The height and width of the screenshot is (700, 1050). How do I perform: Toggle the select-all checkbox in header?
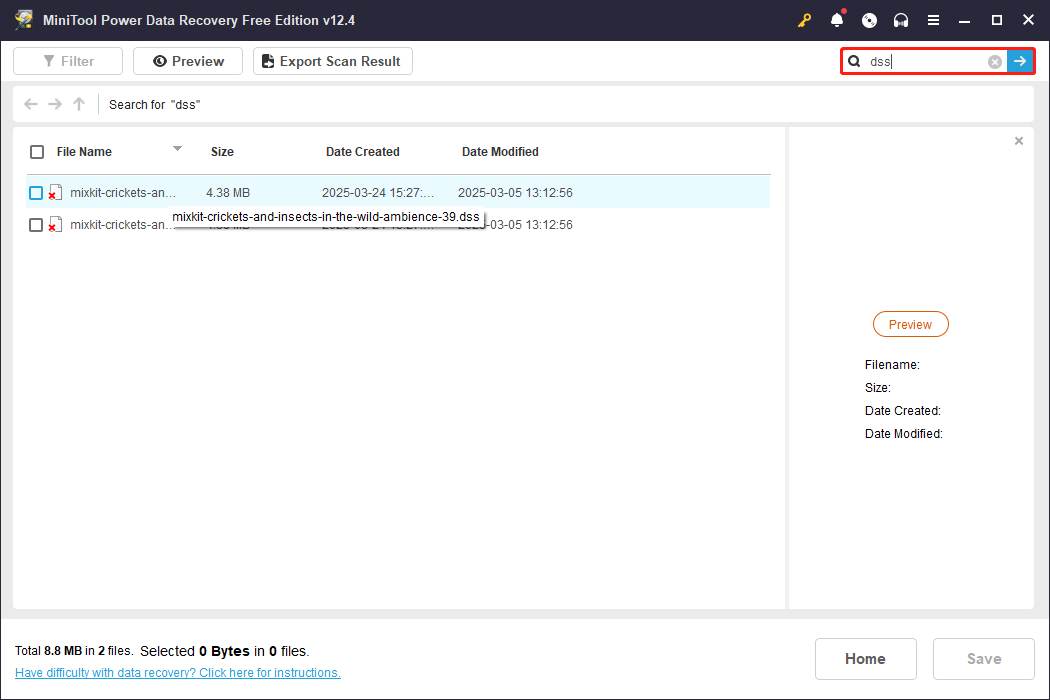tap(37, 152)
